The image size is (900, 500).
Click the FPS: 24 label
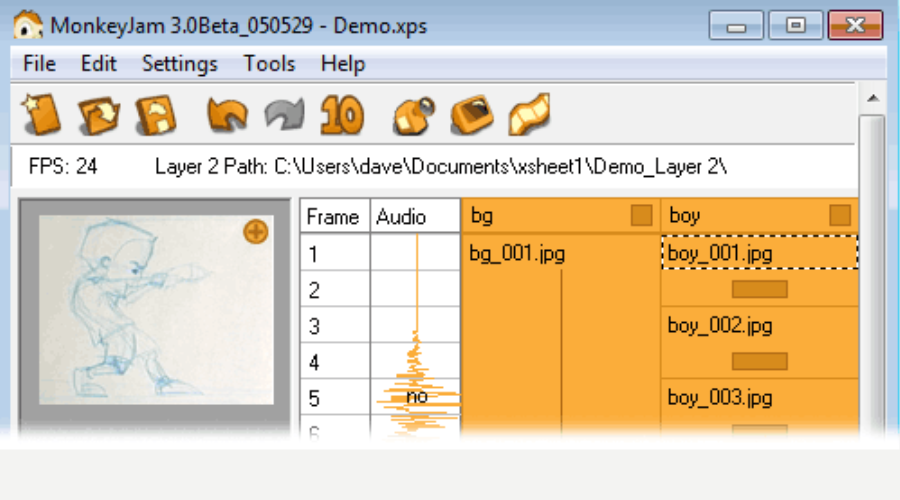click(63, 166)
